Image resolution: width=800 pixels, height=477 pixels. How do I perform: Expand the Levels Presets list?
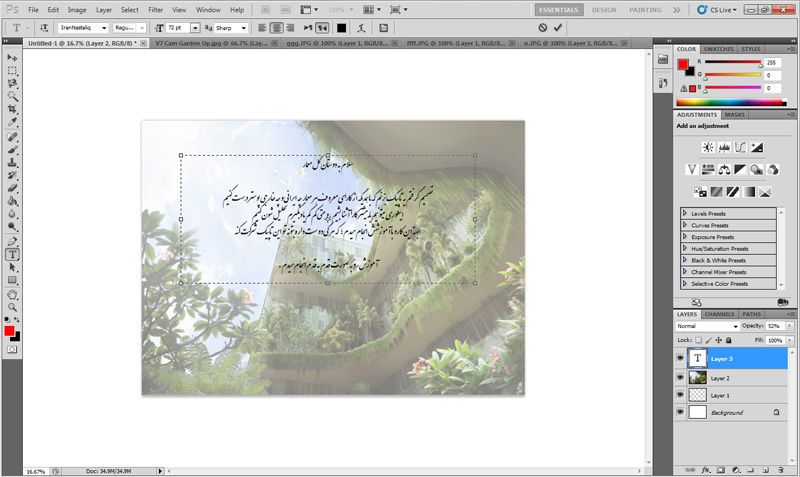(685, 213)
